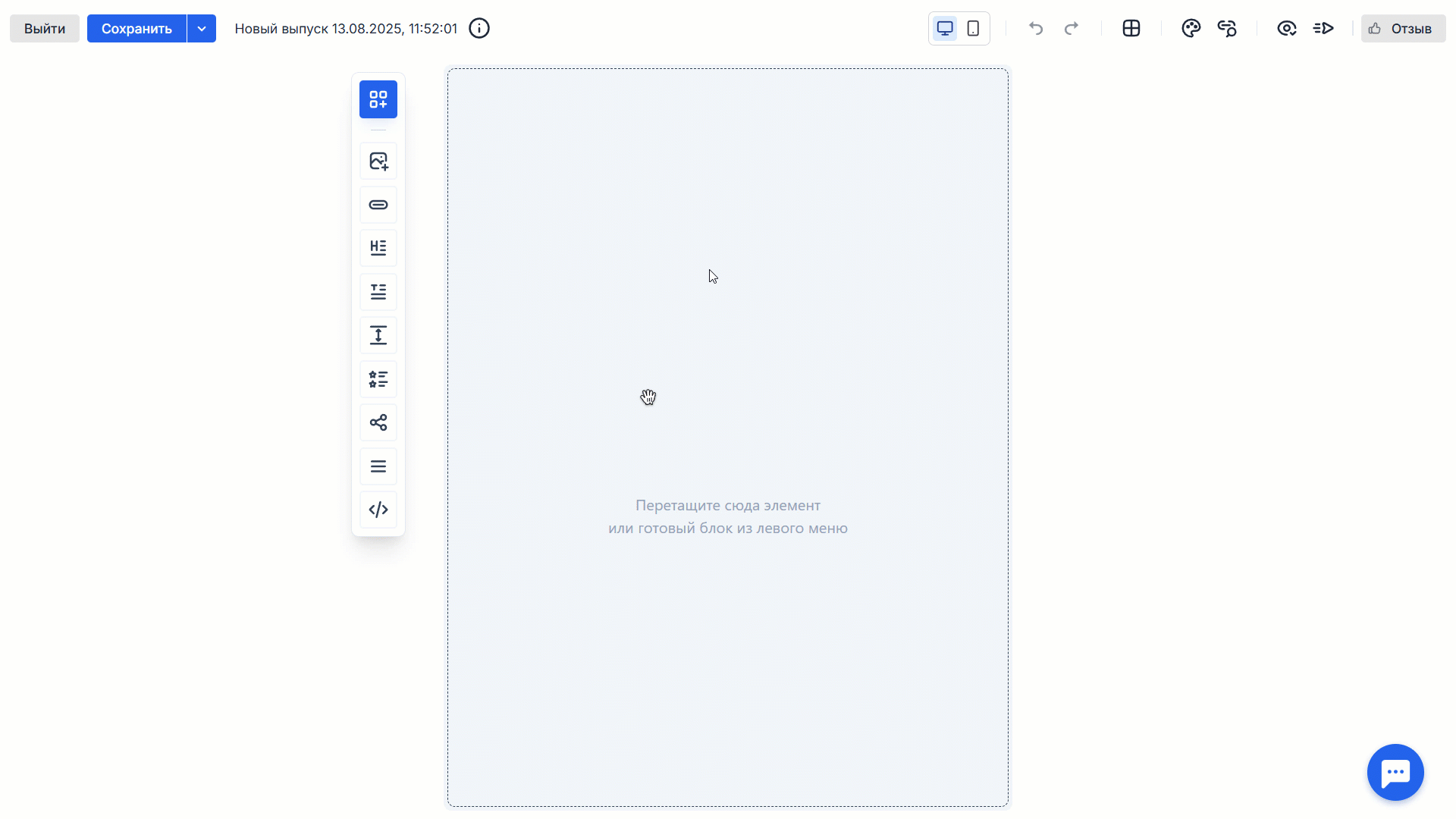
Task: Expand the Сохранить dropdown arrow
Action: [x=202, y=29]
